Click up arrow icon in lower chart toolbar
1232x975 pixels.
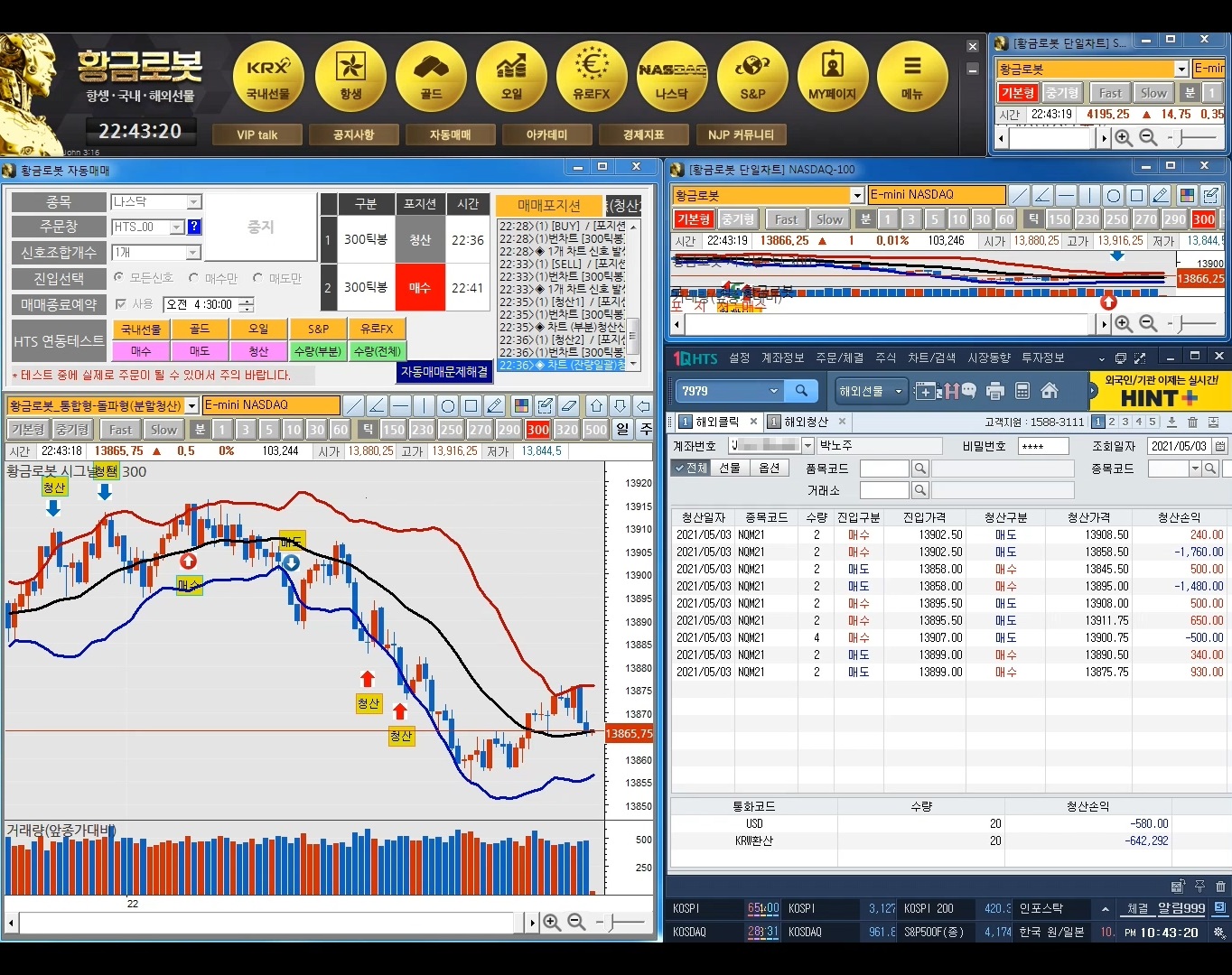pos(596,405)
